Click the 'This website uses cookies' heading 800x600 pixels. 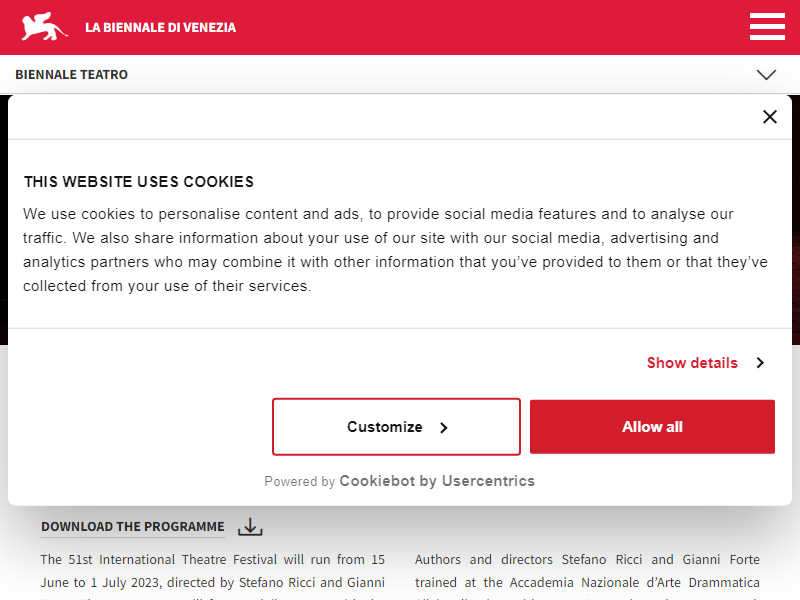[x=139, y=182]
